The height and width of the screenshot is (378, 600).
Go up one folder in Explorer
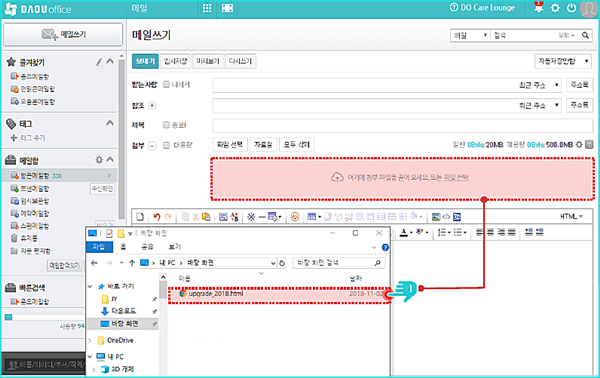click(132, 263)
